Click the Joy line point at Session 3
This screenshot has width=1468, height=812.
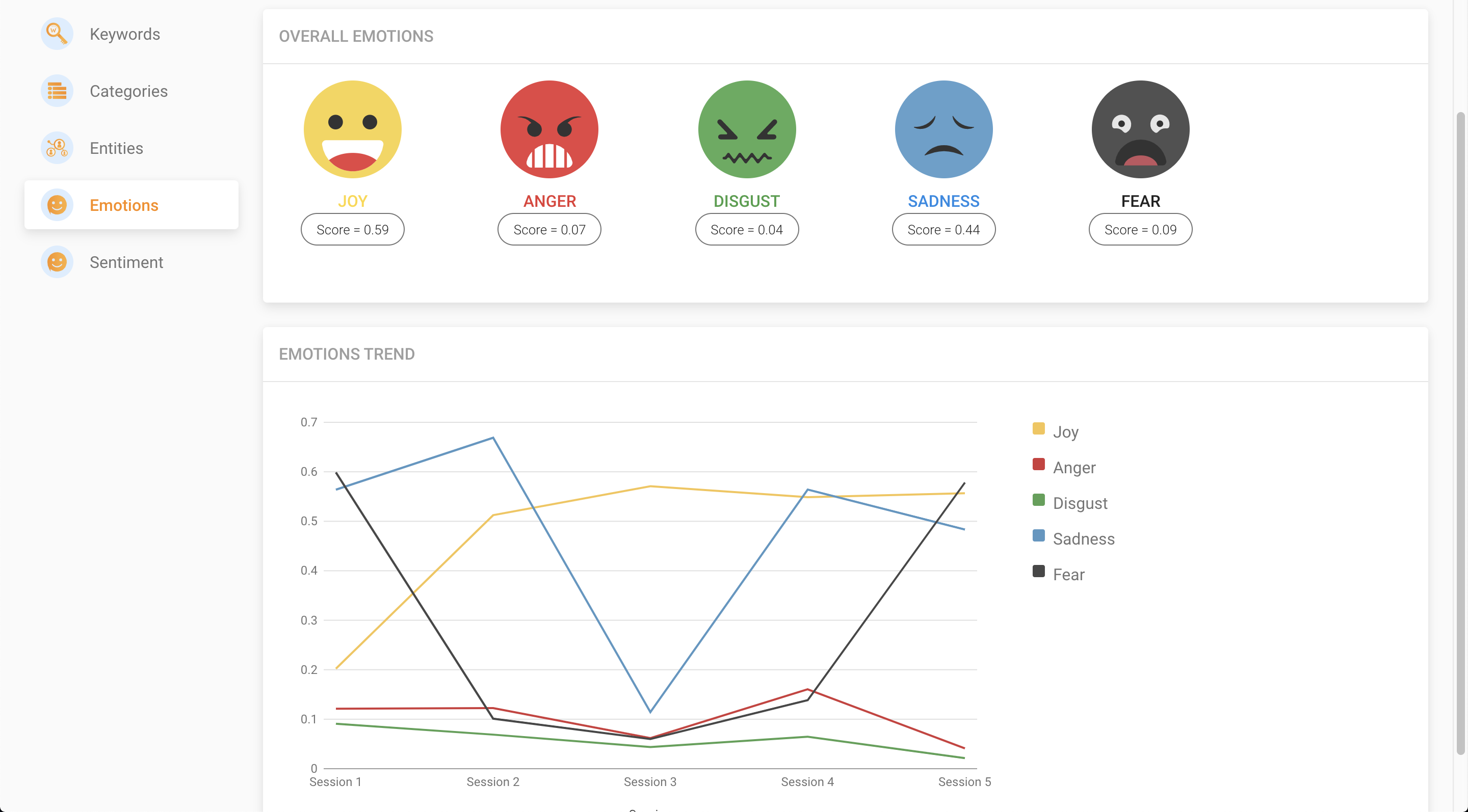click(650, 486)
